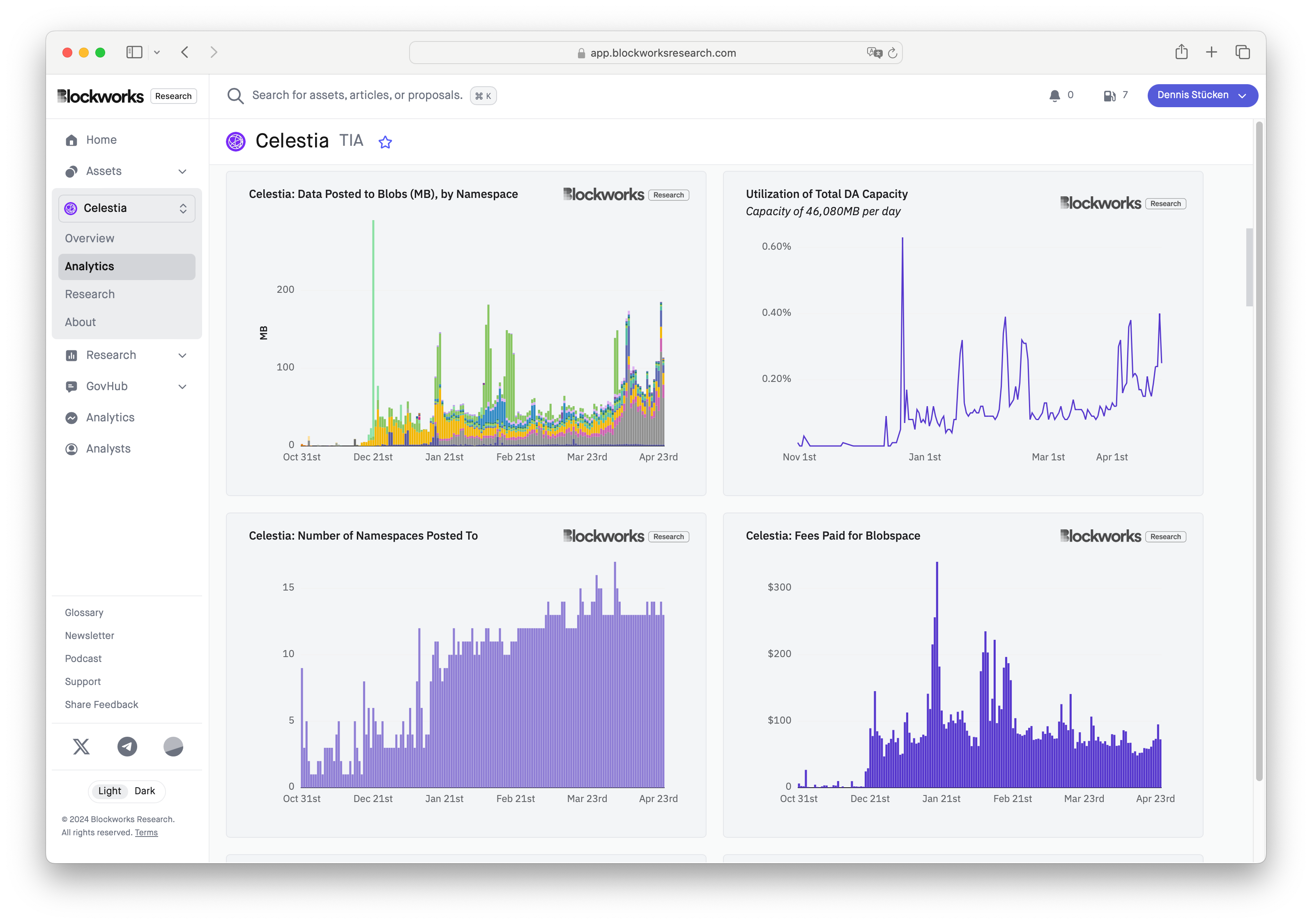This screenshot has width=1312, height=924.
Task: Open notifications bell icon
Action: [x=1054, y=95]
